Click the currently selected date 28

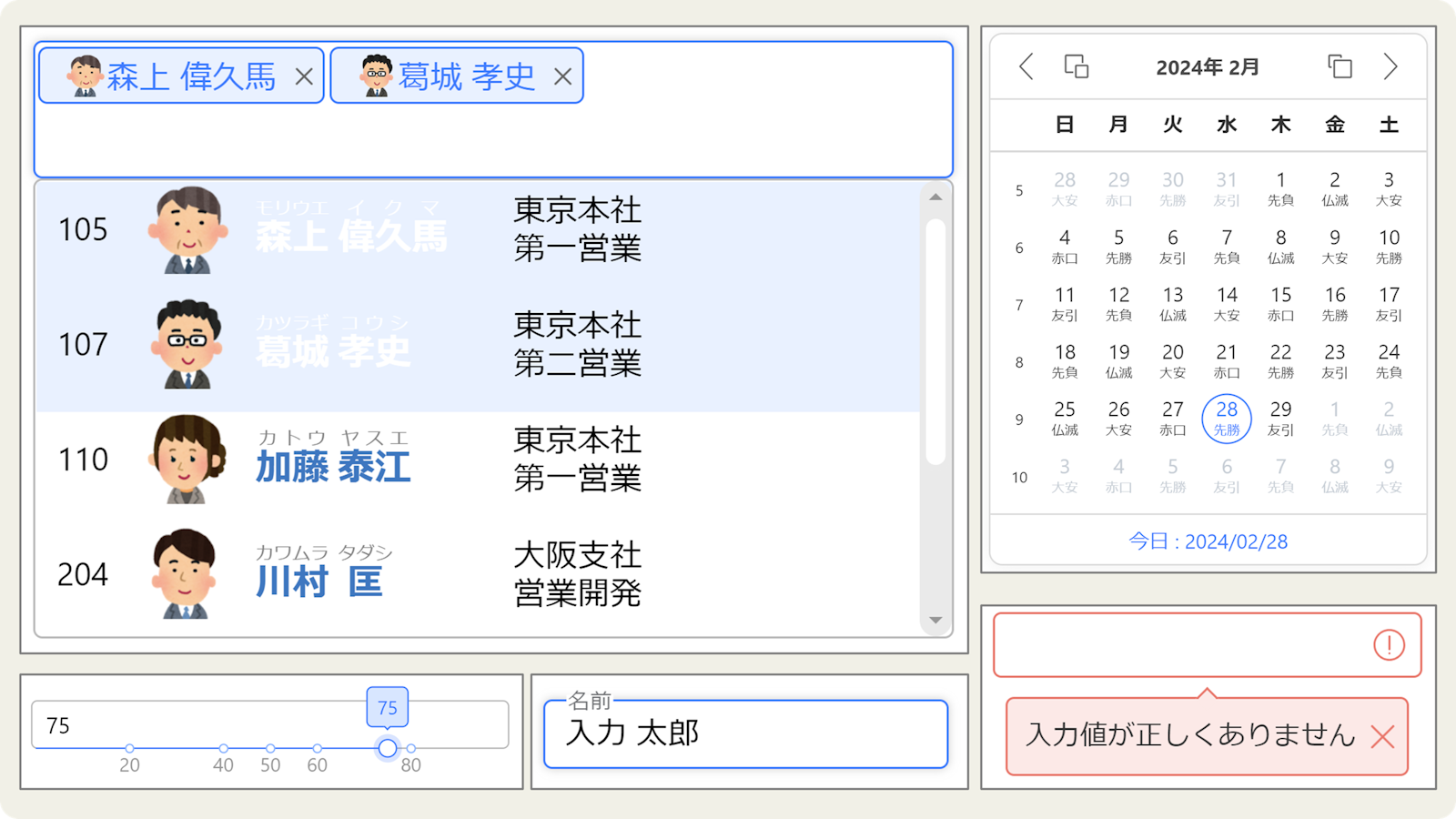[x=1226, y=418]
